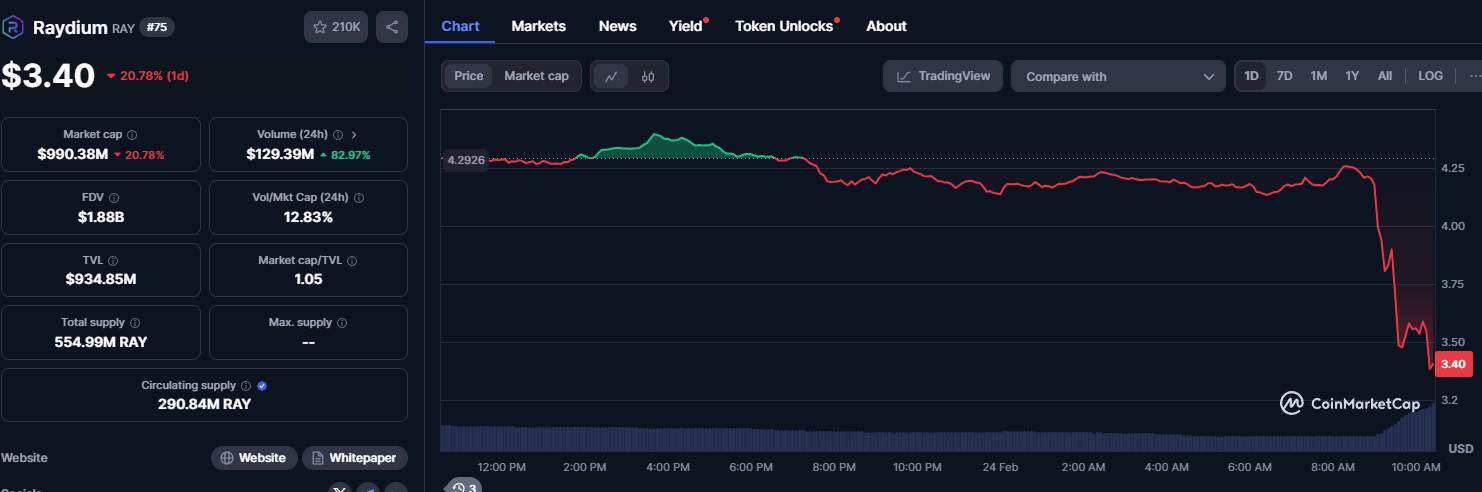This screenshot has height=492, width=1482.
Task: Expand Volume (24h) details chevron
Action: [x=354, y=134]
